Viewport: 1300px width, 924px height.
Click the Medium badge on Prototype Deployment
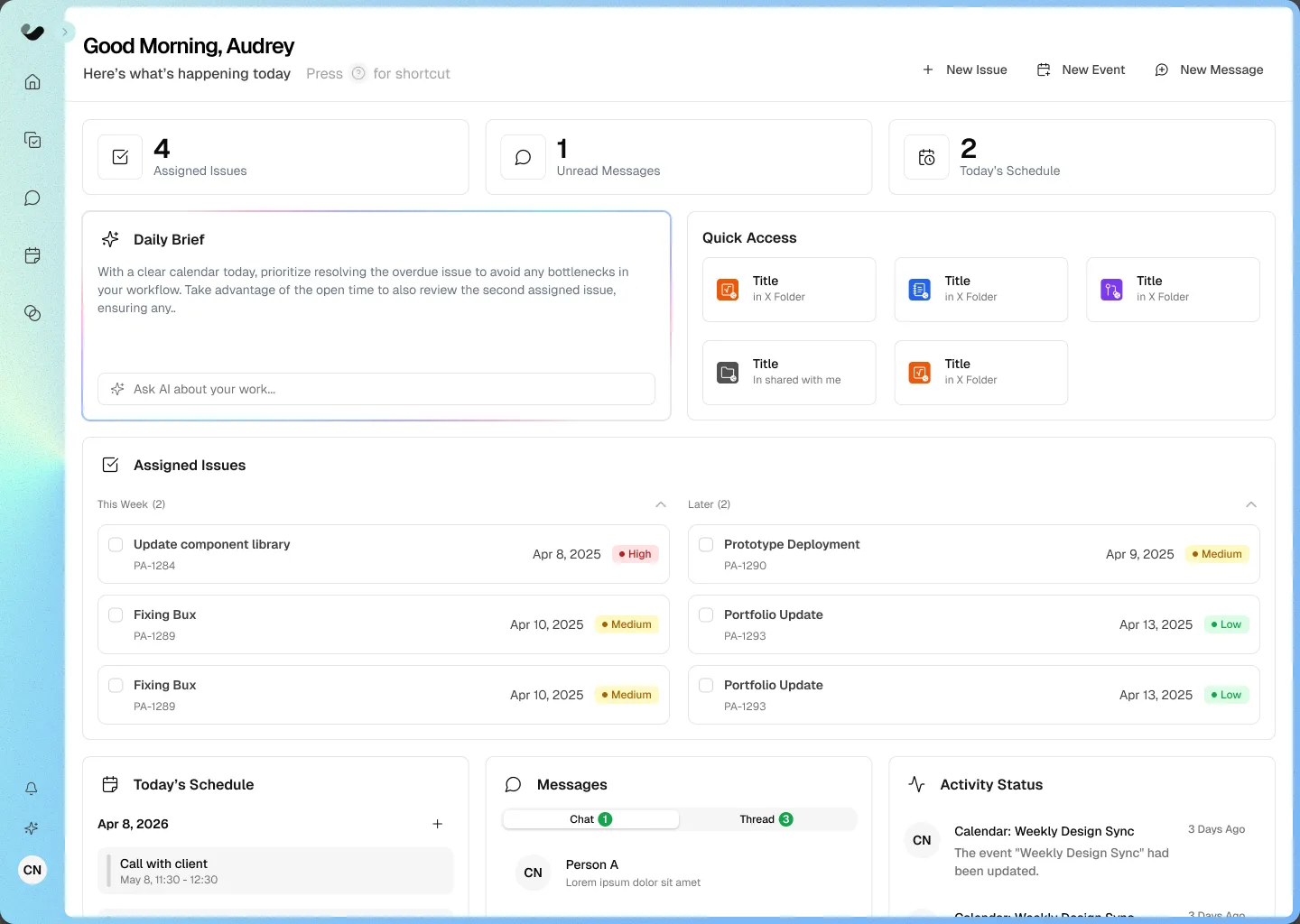1217,554
